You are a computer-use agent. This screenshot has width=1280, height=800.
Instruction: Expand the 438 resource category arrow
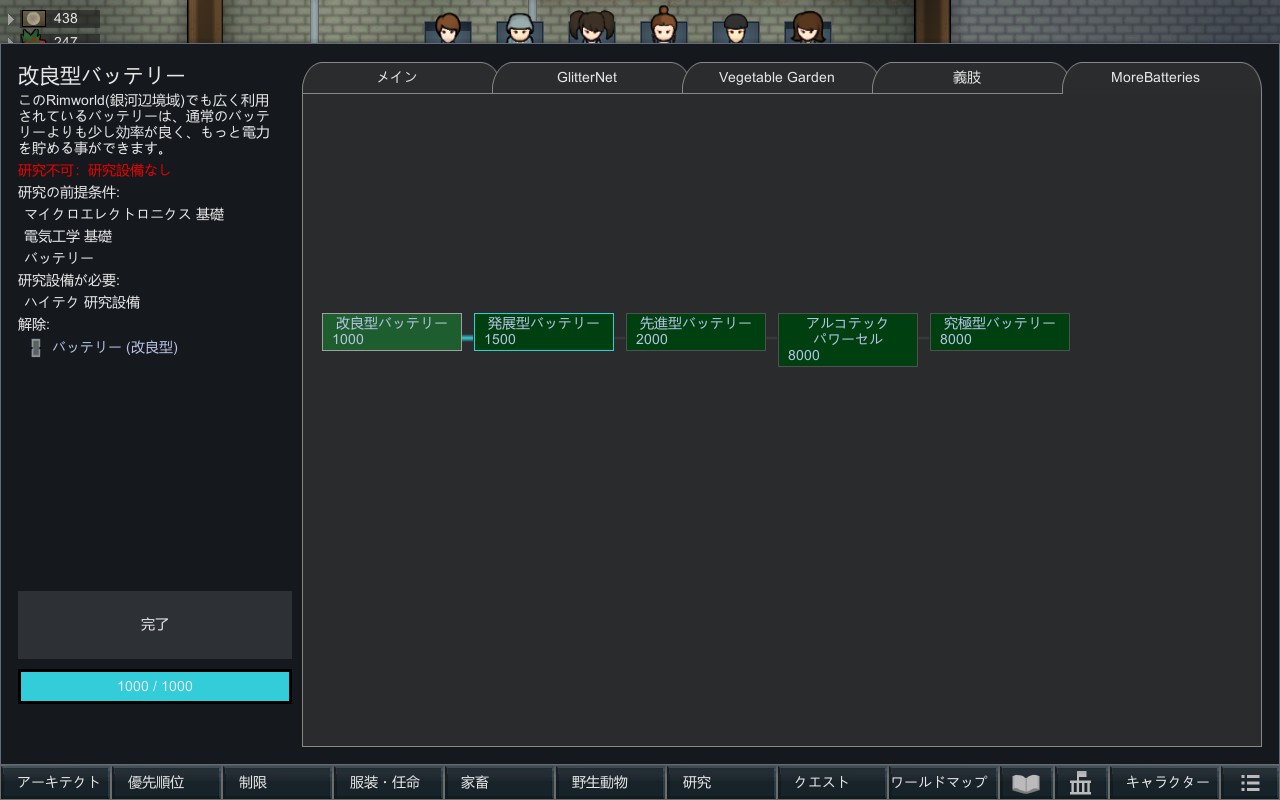(11, 18)
